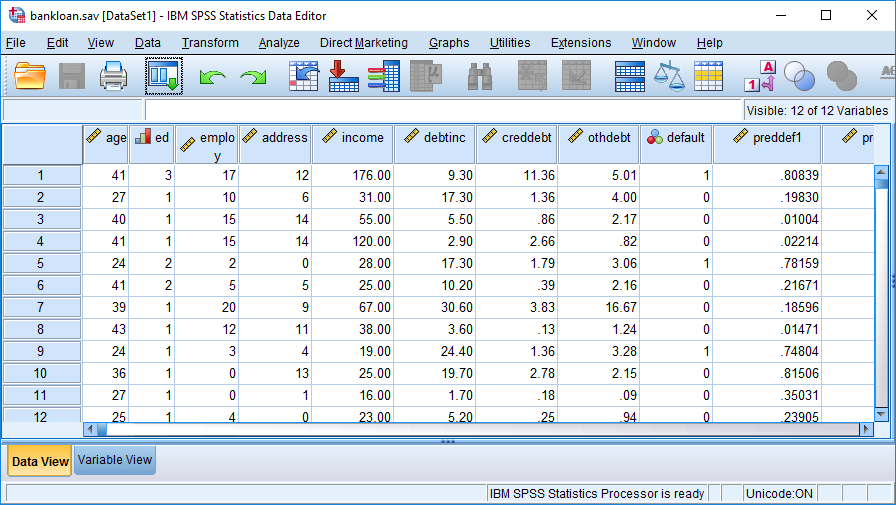Select the income column header
Viewport: 896px width, 505px height.
pos(353,145)
